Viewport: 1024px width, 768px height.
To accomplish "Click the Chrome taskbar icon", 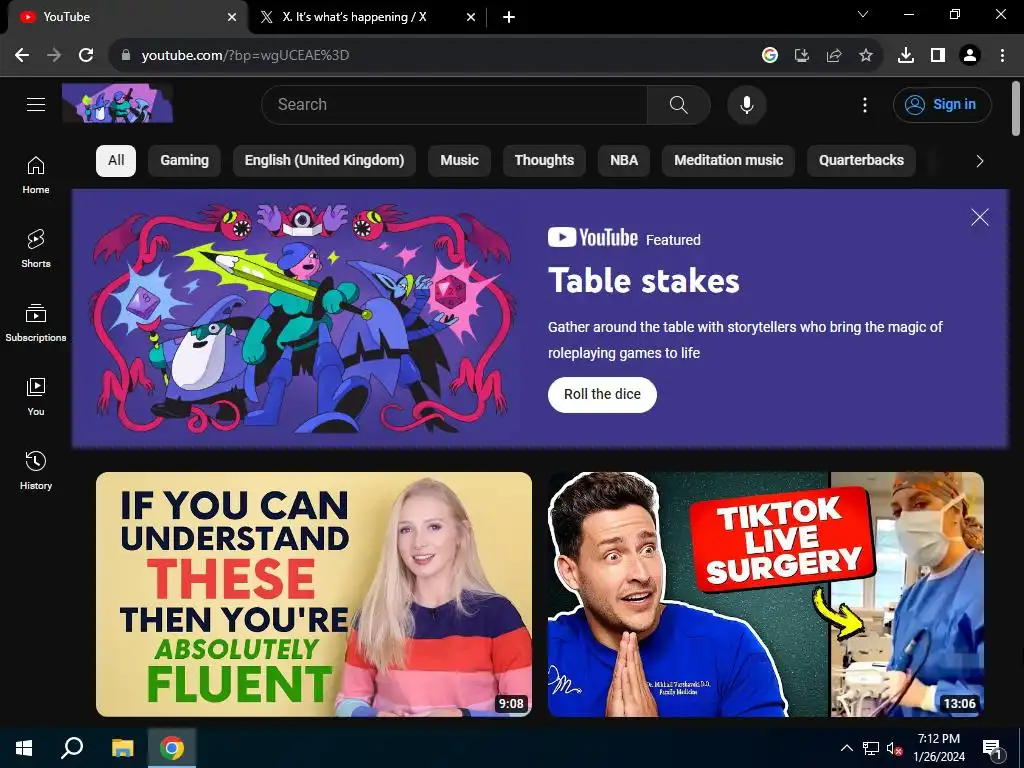I will pos(172,748).
